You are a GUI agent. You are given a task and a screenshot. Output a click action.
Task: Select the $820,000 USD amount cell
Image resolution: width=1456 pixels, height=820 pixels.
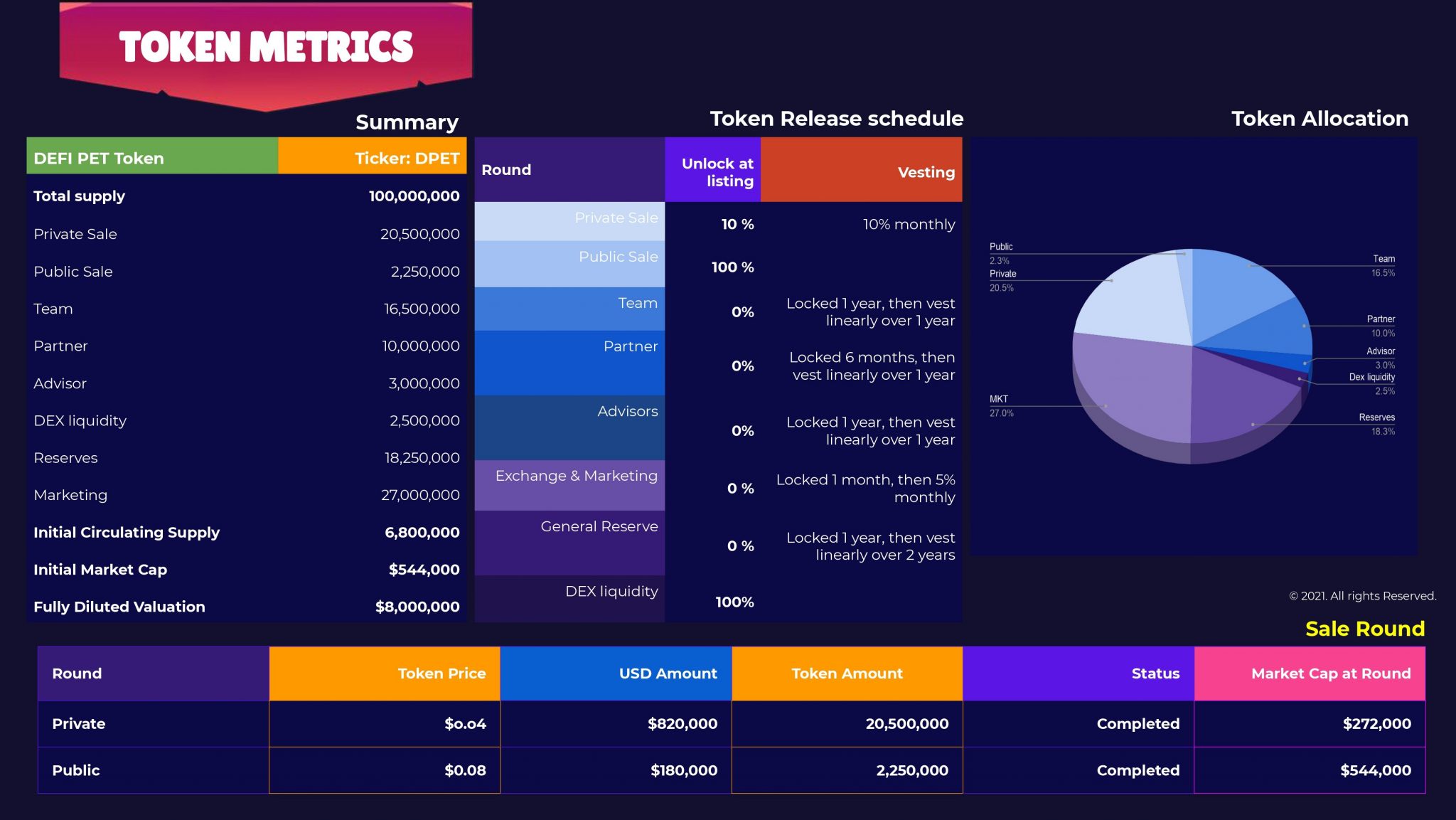point(616,724)
